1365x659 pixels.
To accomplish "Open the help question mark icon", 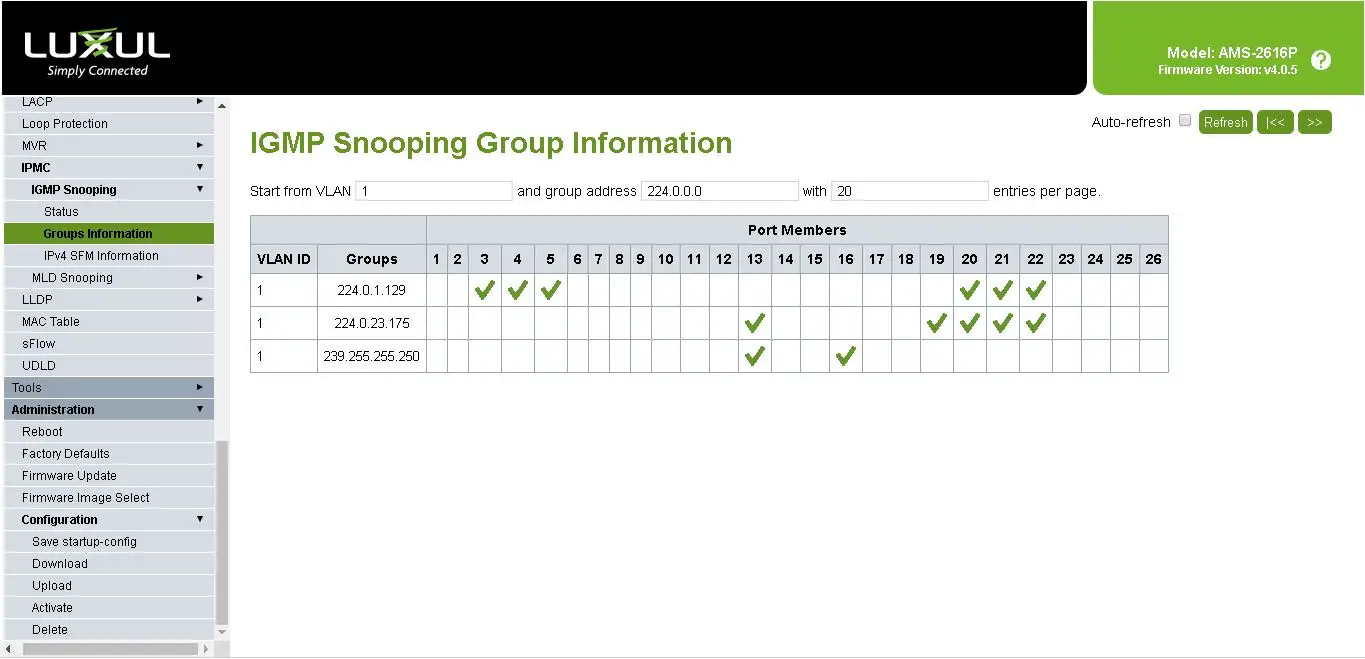I will (x=1320, y=60).
